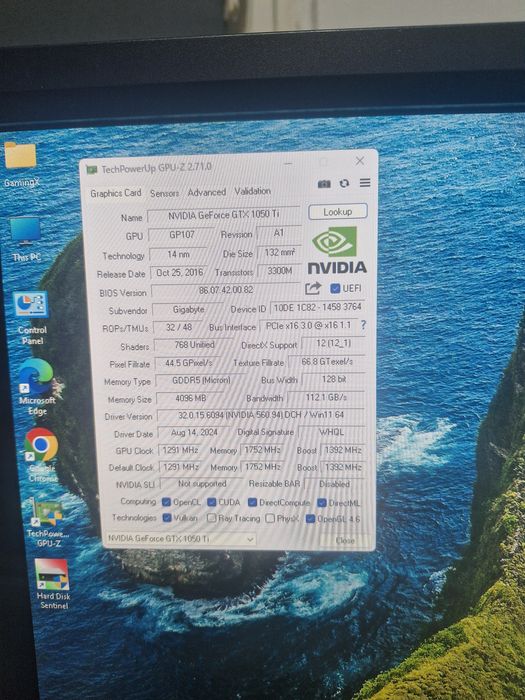Click the Transistors field 3300M
525x700 pixels.
[279, 271]
